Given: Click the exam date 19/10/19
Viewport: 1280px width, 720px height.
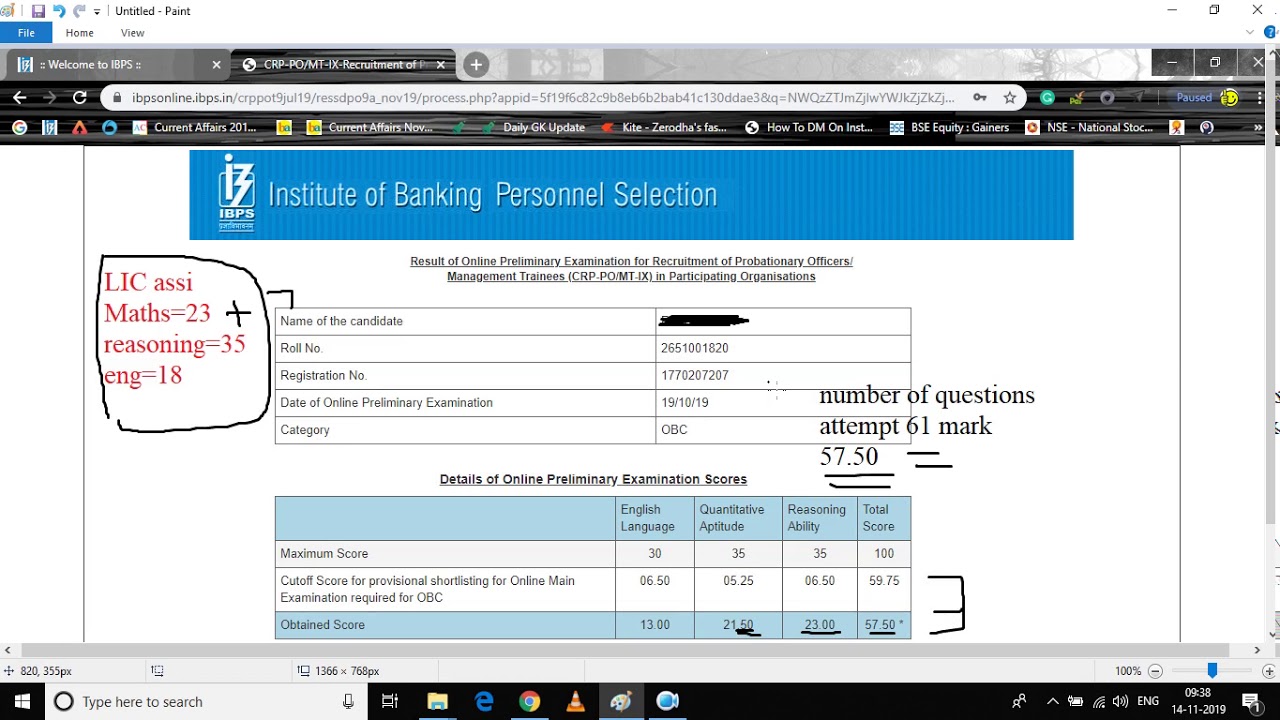Looking at the screenshot, I should 684,402.
